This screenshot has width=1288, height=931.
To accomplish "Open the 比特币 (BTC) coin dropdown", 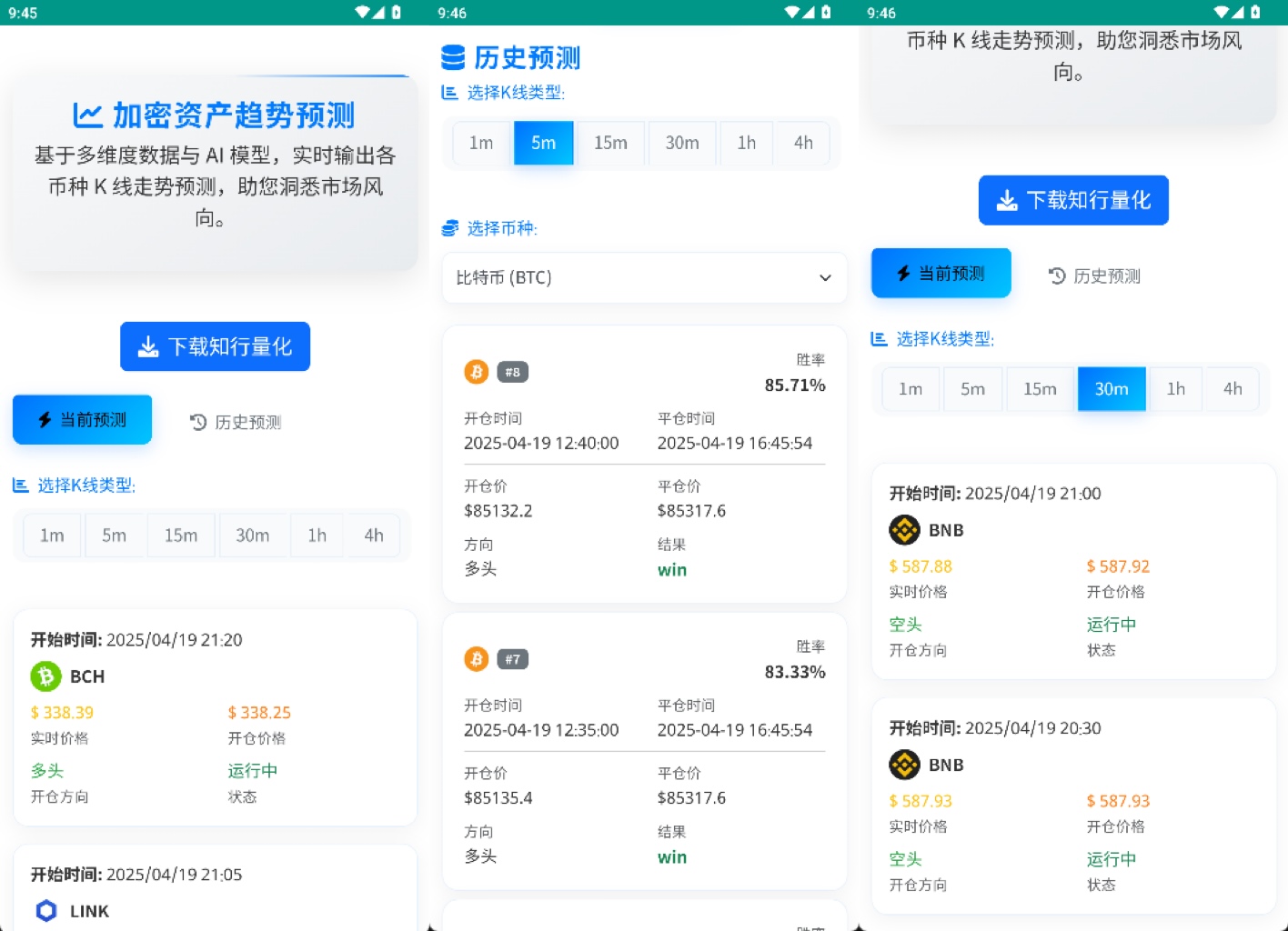I will 644,277.
